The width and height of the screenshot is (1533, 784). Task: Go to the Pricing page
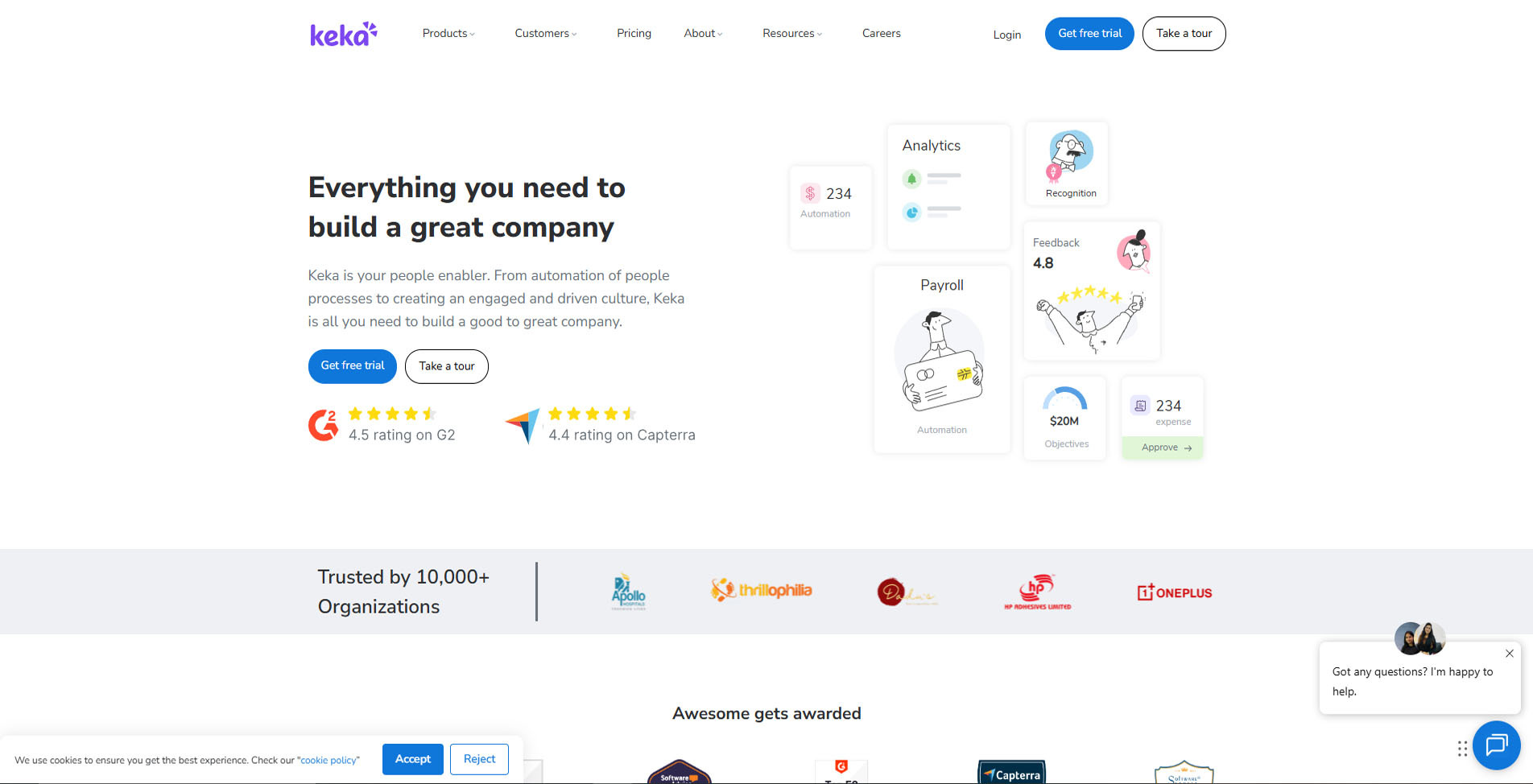[x=634, y=34]
